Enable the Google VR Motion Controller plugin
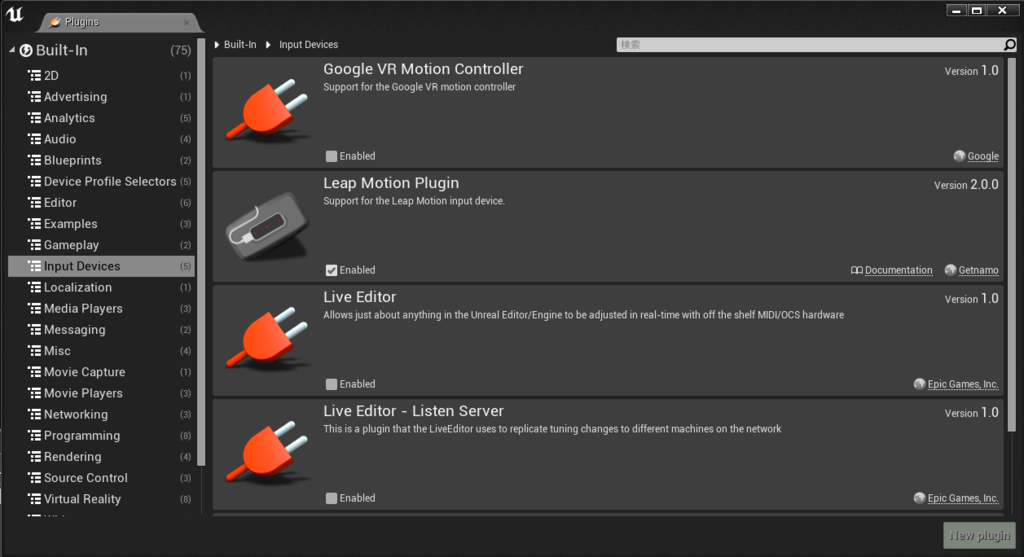The width and height of the screenshot is (1024, 557). click(332, 157)
